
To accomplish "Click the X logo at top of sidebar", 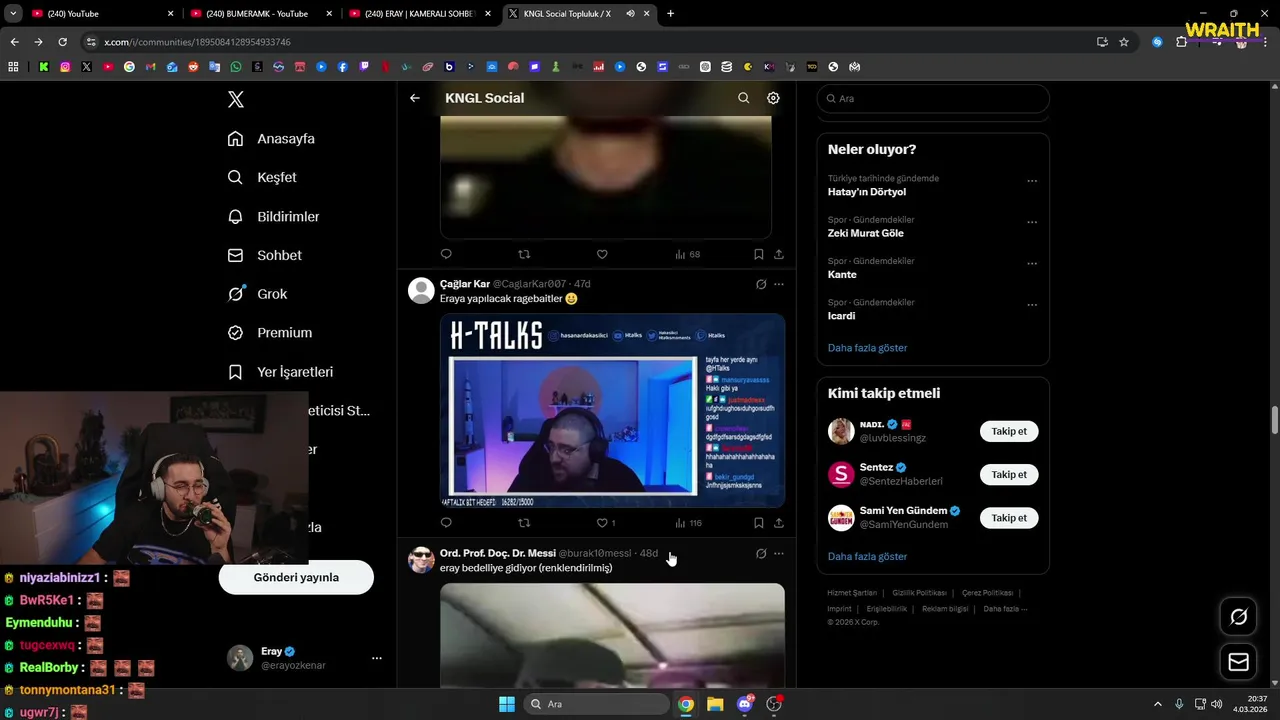I will pos(235,99).
